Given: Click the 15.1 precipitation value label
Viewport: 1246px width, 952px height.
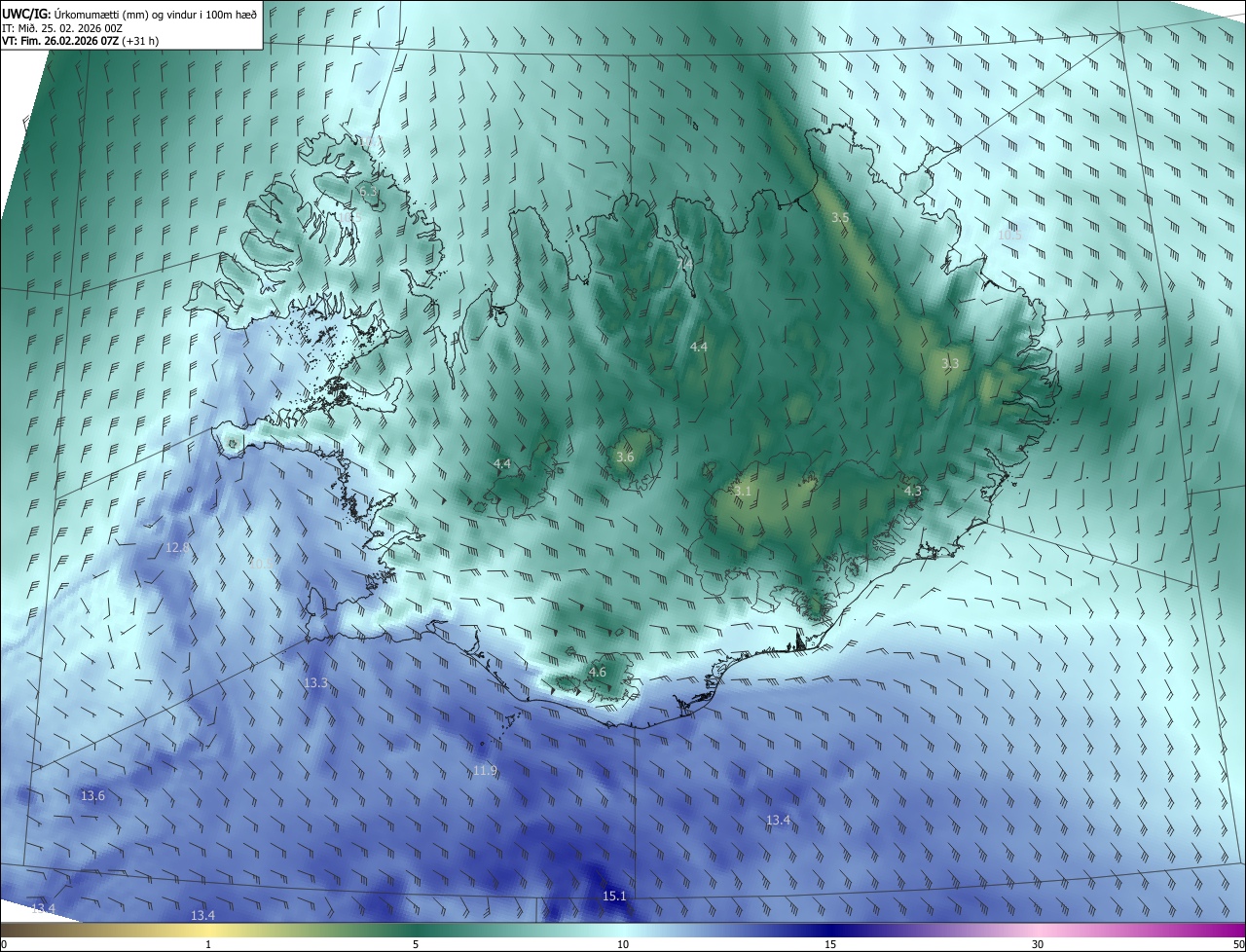Looking at the screenshot, I should click(x=614, y=896).
